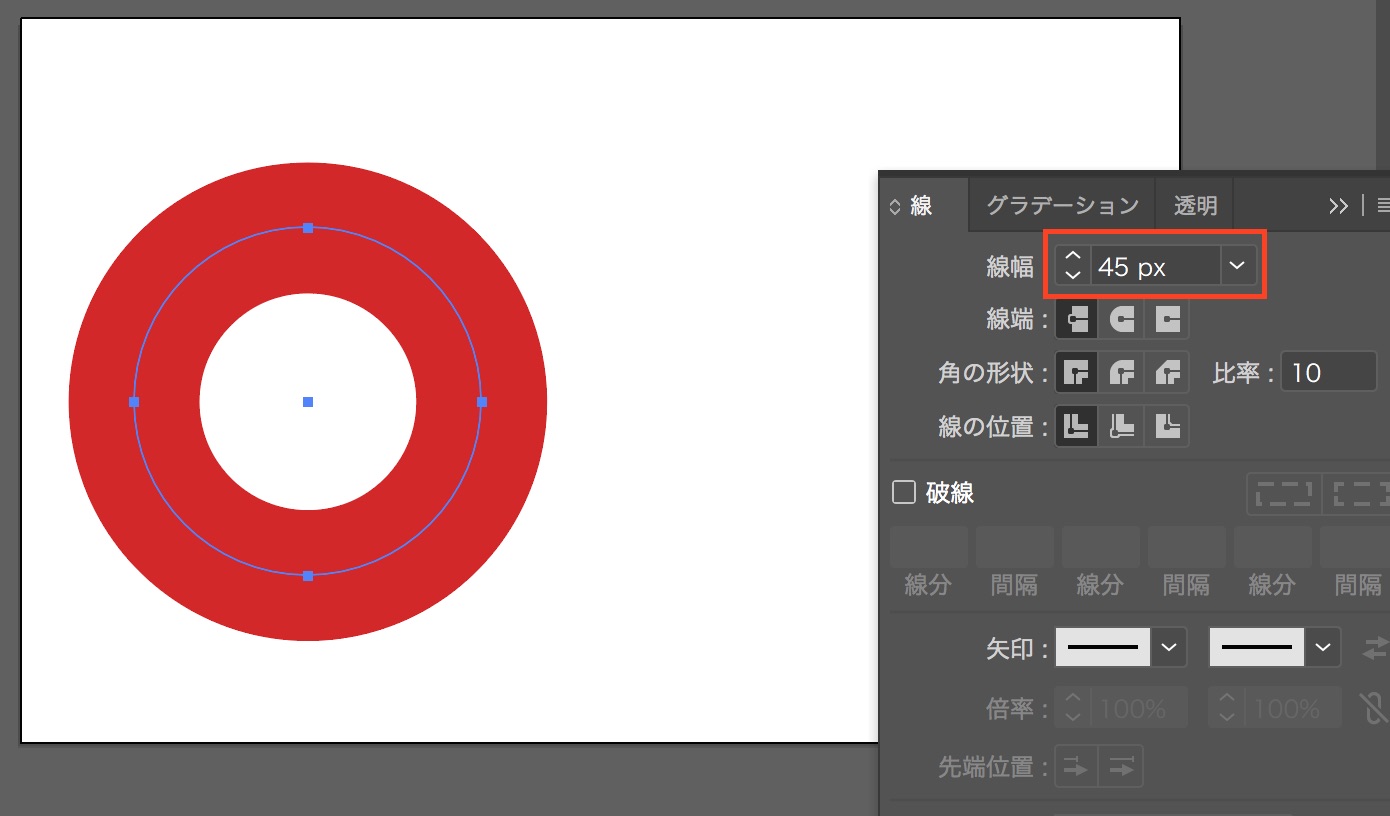This screenshot has width=1390, height=816.
Task: Enable the 破線 checkbox
Action: [904, 492]
